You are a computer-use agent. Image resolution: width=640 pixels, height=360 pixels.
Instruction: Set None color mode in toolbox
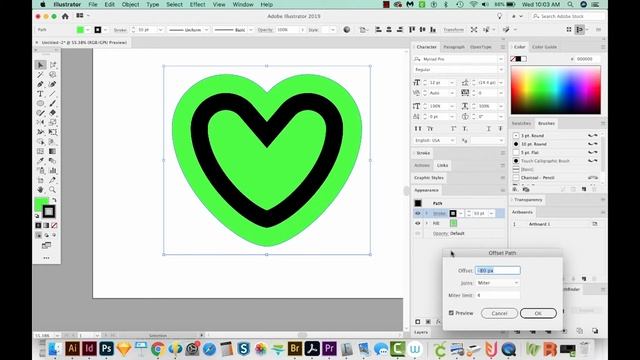pos(54,225)
